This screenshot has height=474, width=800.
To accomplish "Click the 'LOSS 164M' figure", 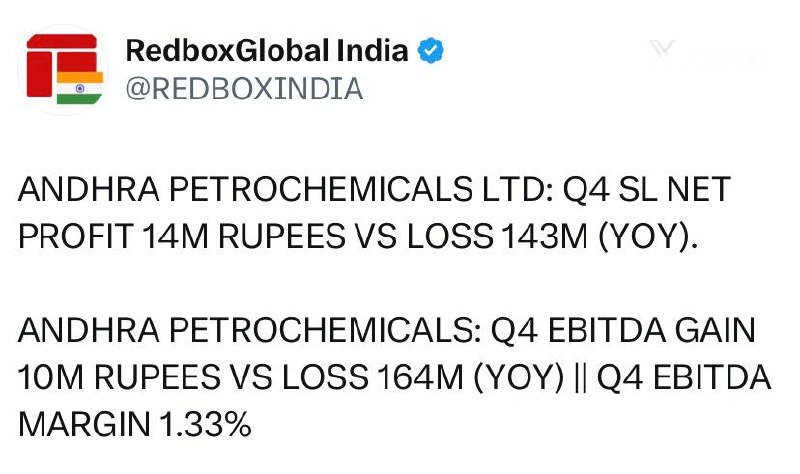I will click(x=372, y=378).
